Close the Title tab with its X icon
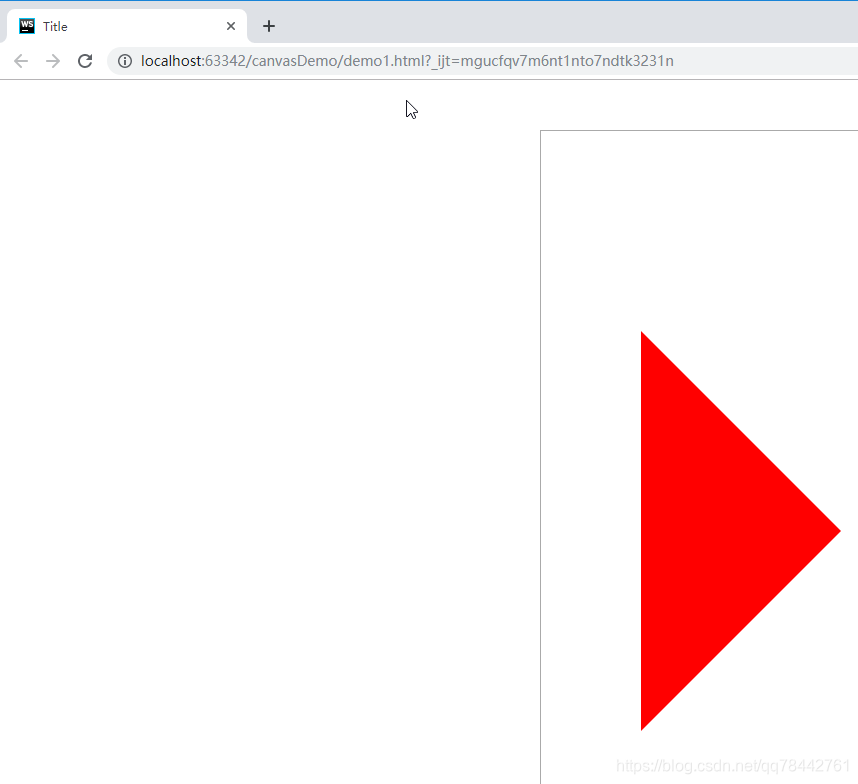Screen dimensions: 858x784 tap(231, 26)
